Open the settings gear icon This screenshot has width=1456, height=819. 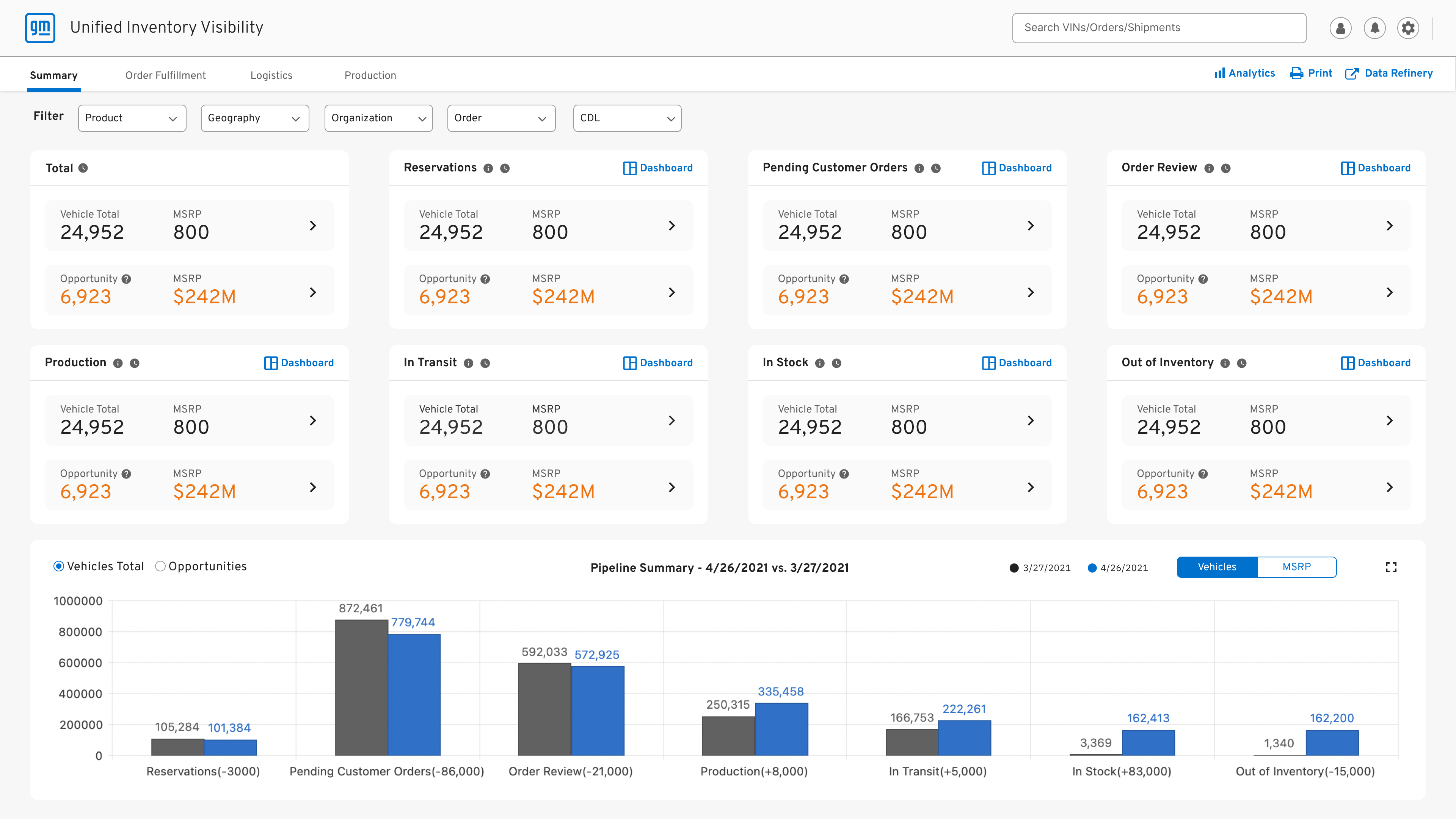pos(1408,28)
